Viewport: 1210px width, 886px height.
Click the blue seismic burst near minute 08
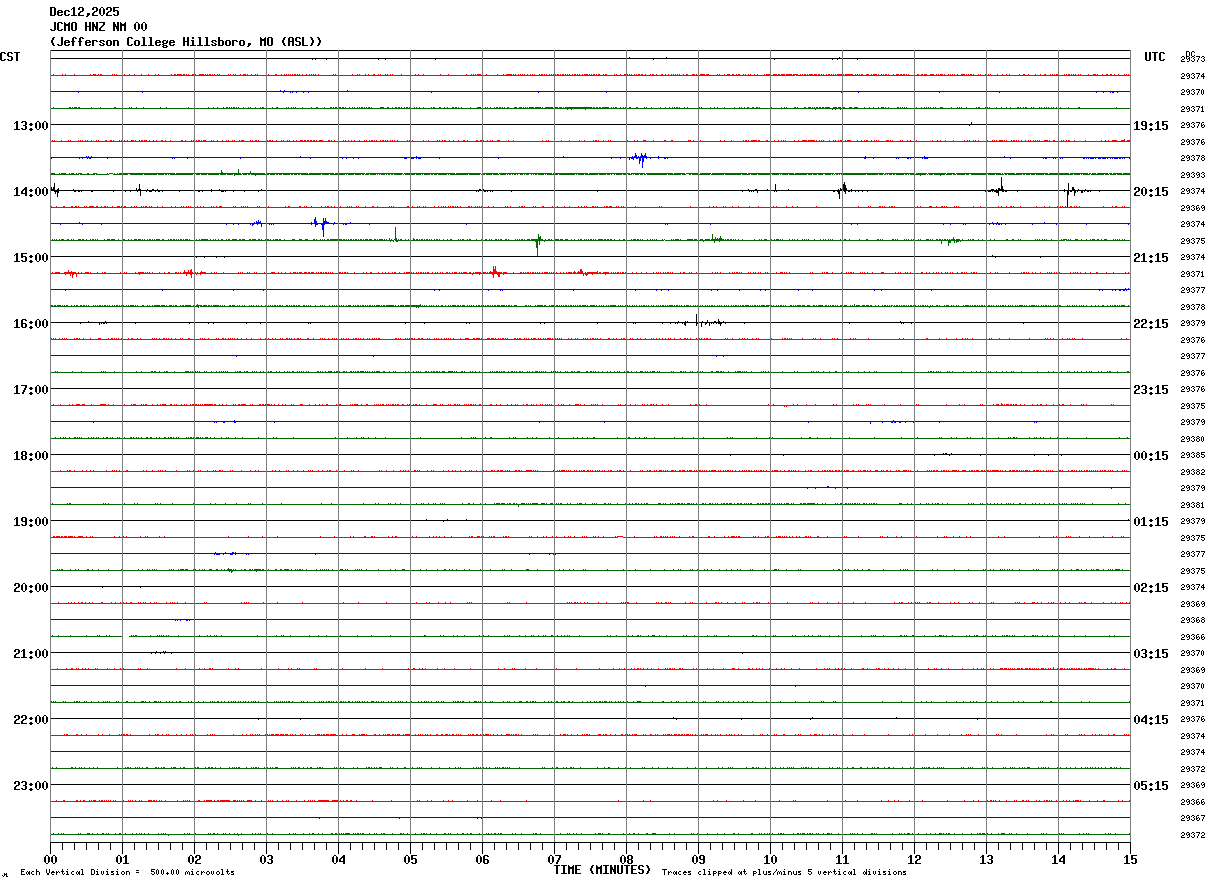[639, 158]
